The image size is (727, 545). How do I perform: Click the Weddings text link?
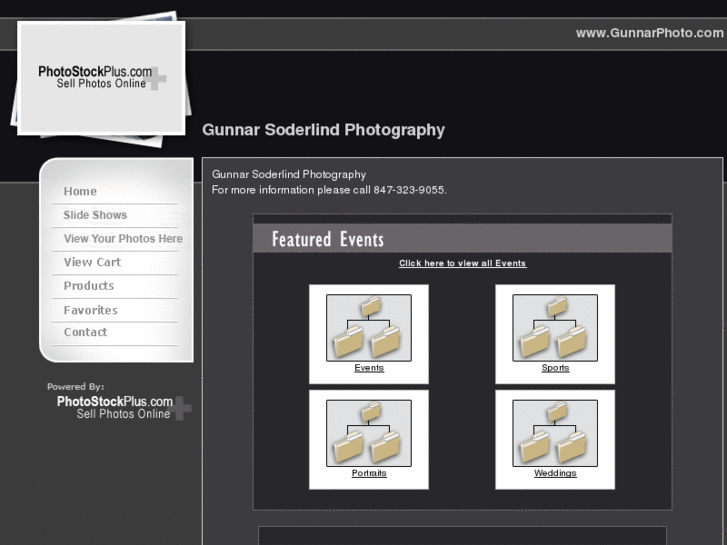[x=555, y=473]
